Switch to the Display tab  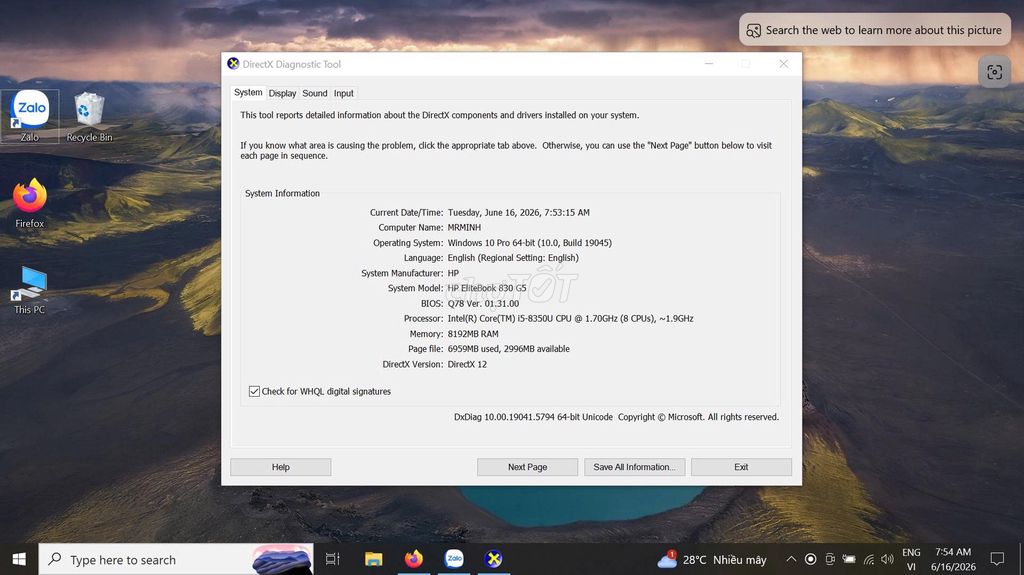point(282,93)
